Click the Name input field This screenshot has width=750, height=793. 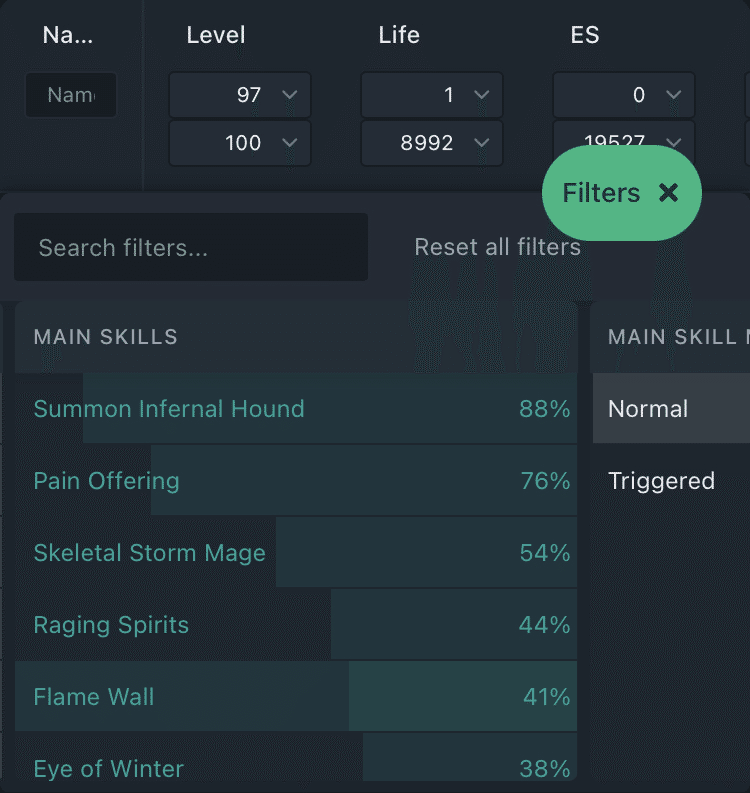coord(71,95)
